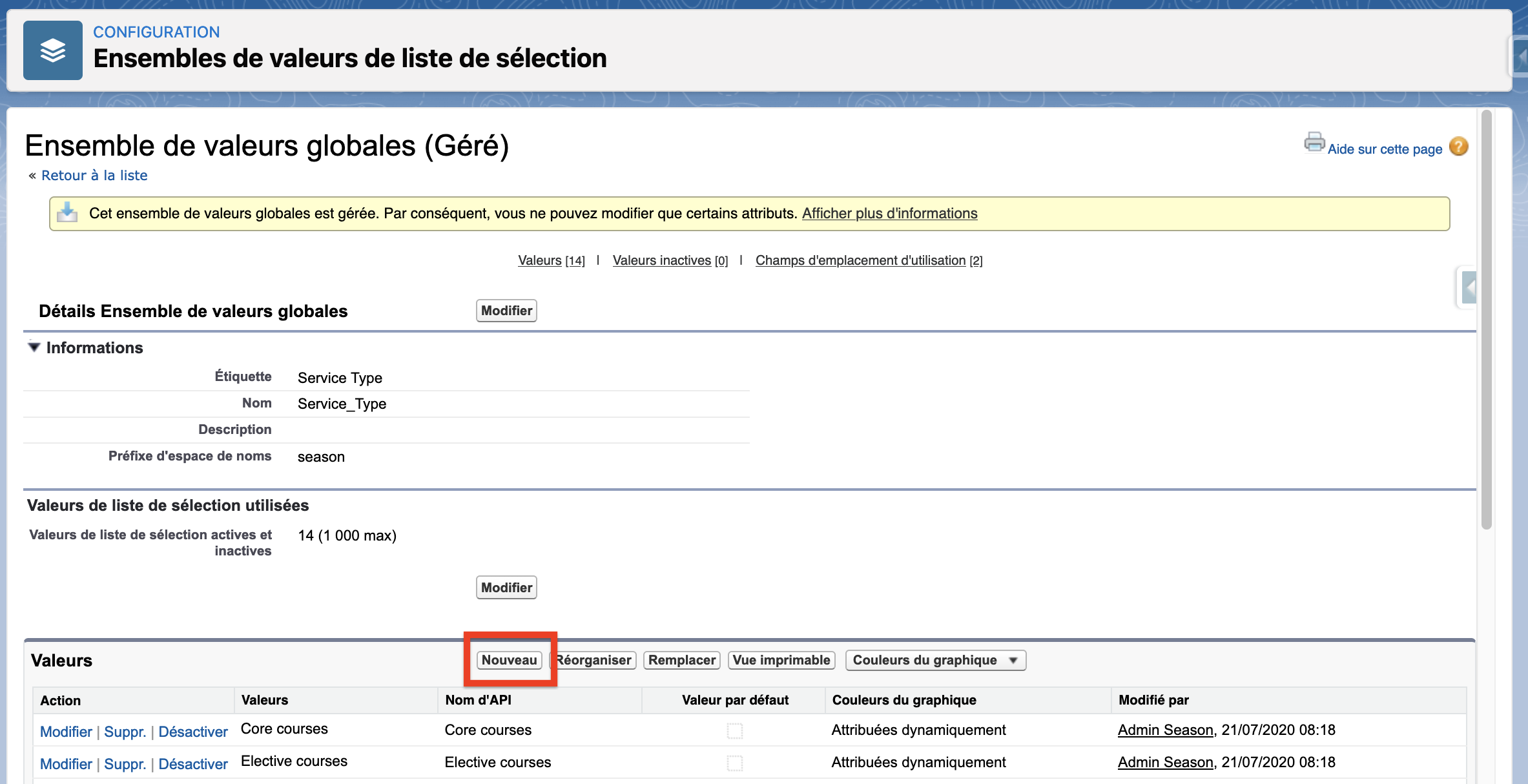Click the top-right sidebar arrow tab

click(x=1520, y=57)
